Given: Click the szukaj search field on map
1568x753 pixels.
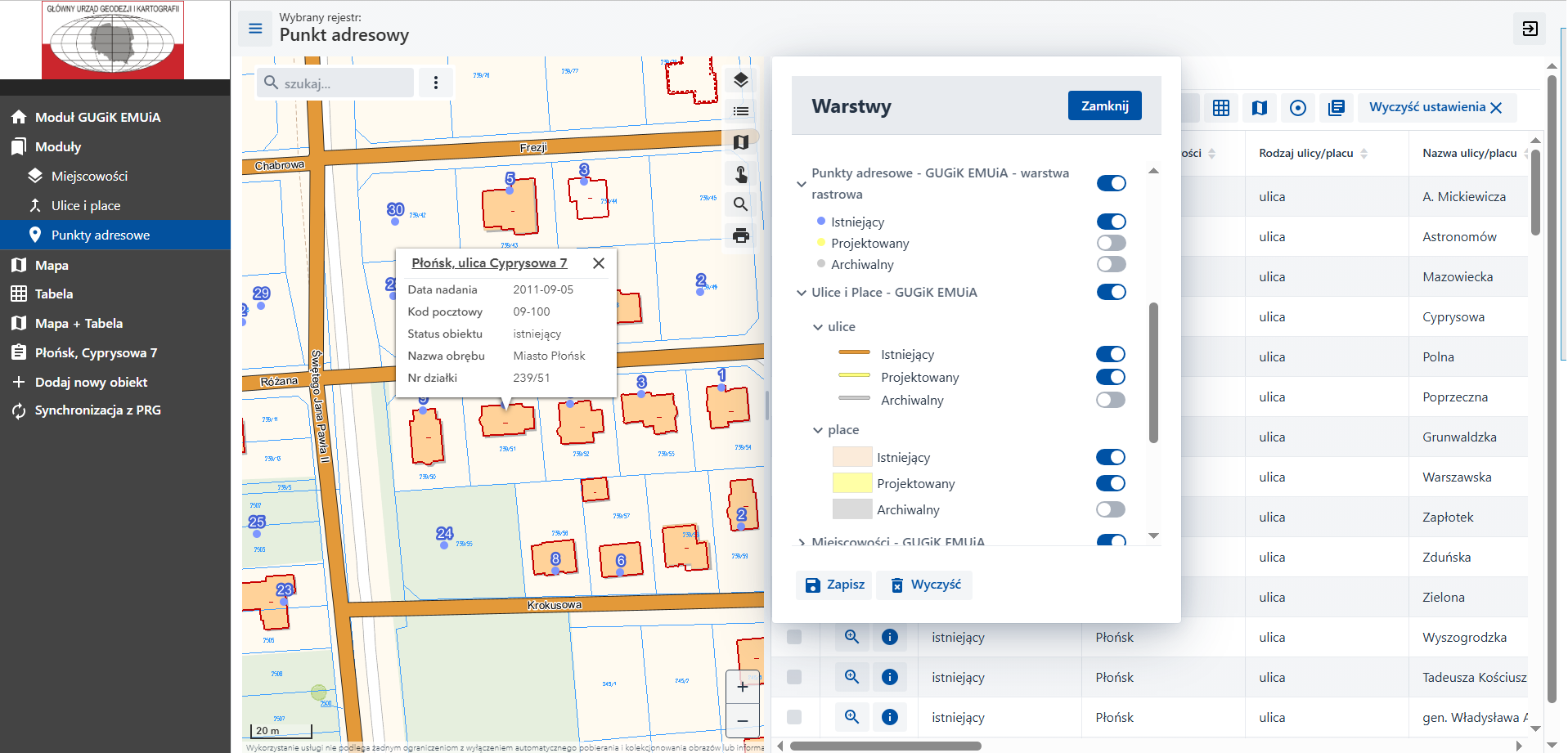Looking at the screenshot, I should [x=344, y=83].
